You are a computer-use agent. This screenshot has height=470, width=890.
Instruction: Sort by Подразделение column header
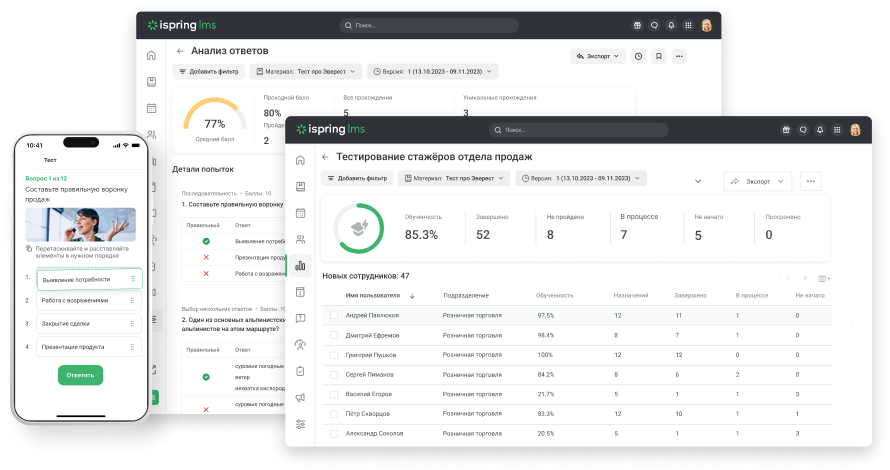click(466, 295)
